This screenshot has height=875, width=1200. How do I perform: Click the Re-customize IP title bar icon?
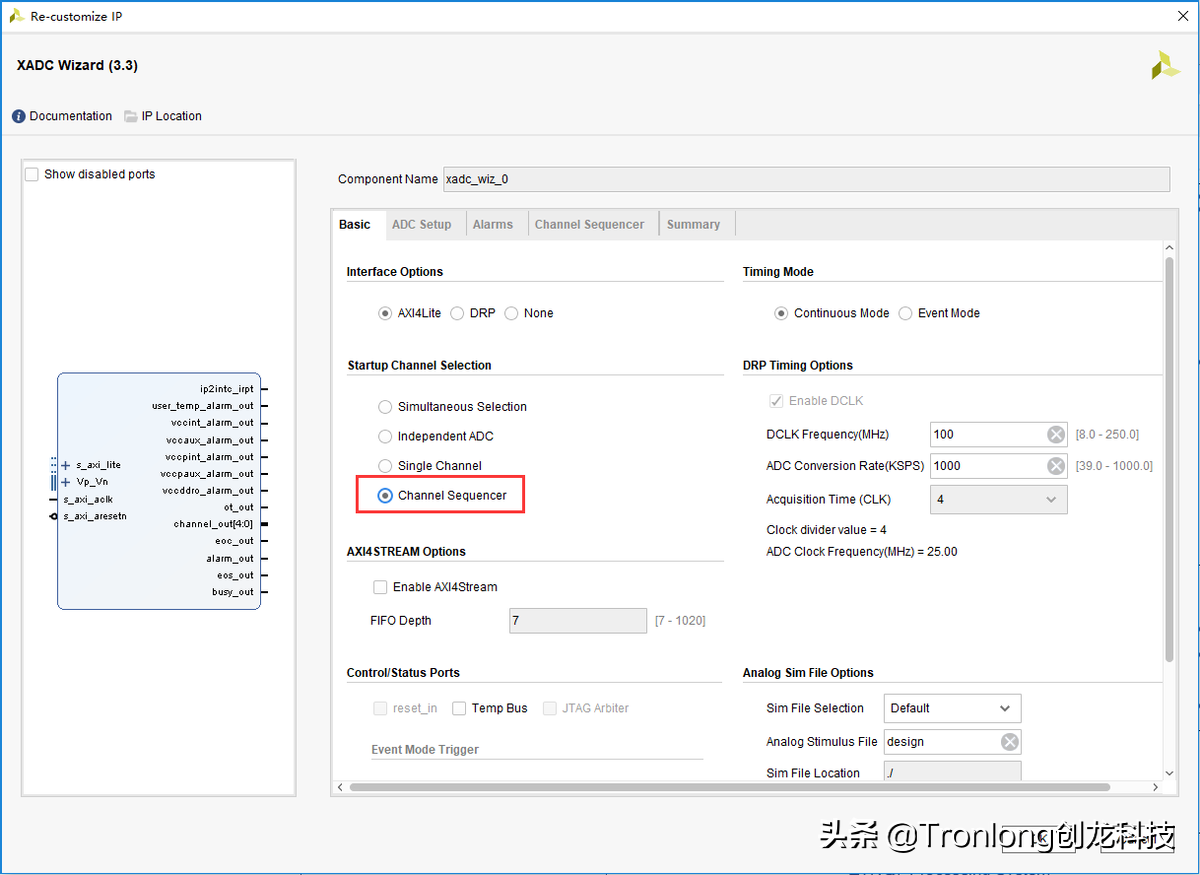[18, 15]
